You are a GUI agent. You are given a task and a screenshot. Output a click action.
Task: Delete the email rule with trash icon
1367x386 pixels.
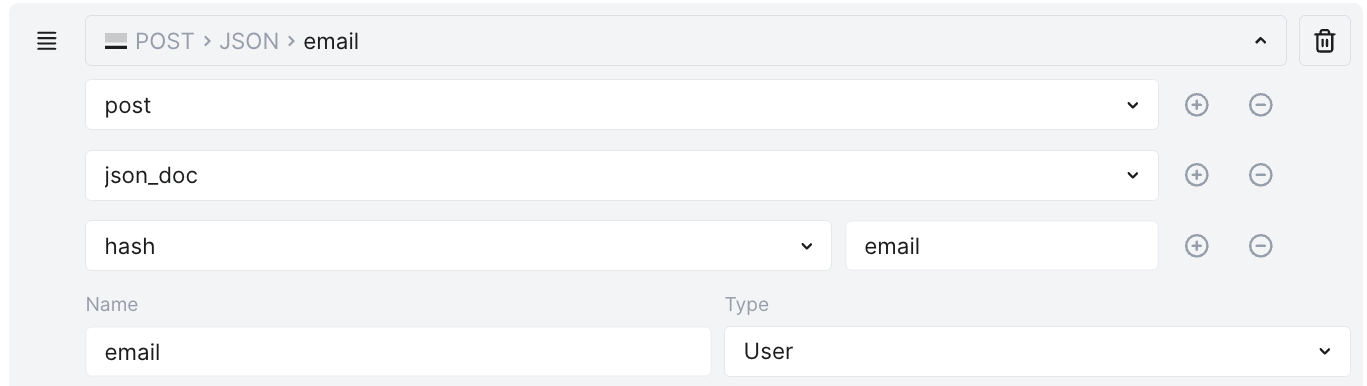click(1324, 41)
